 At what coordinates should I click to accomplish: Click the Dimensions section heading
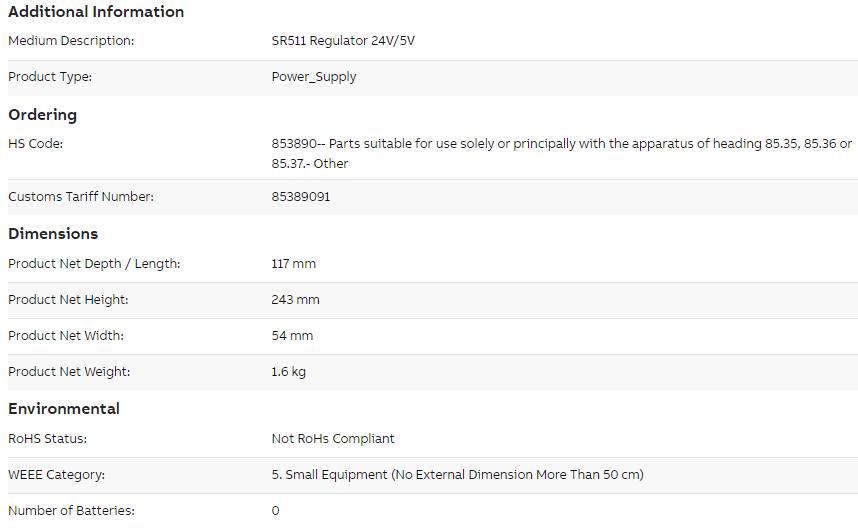(x=53, y=234)
